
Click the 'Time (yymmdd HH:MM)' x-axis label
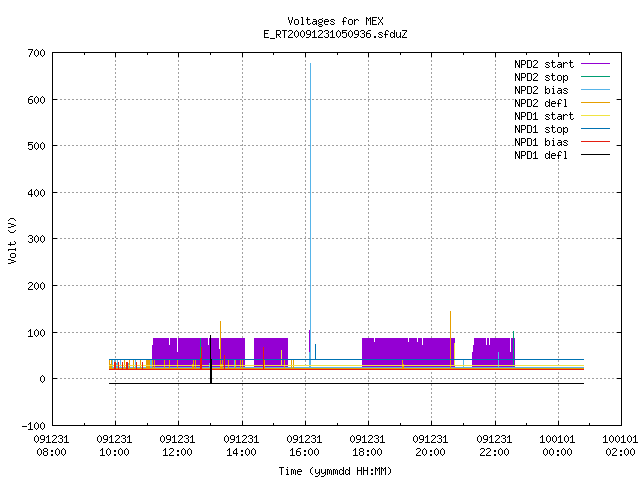(335, 471)
